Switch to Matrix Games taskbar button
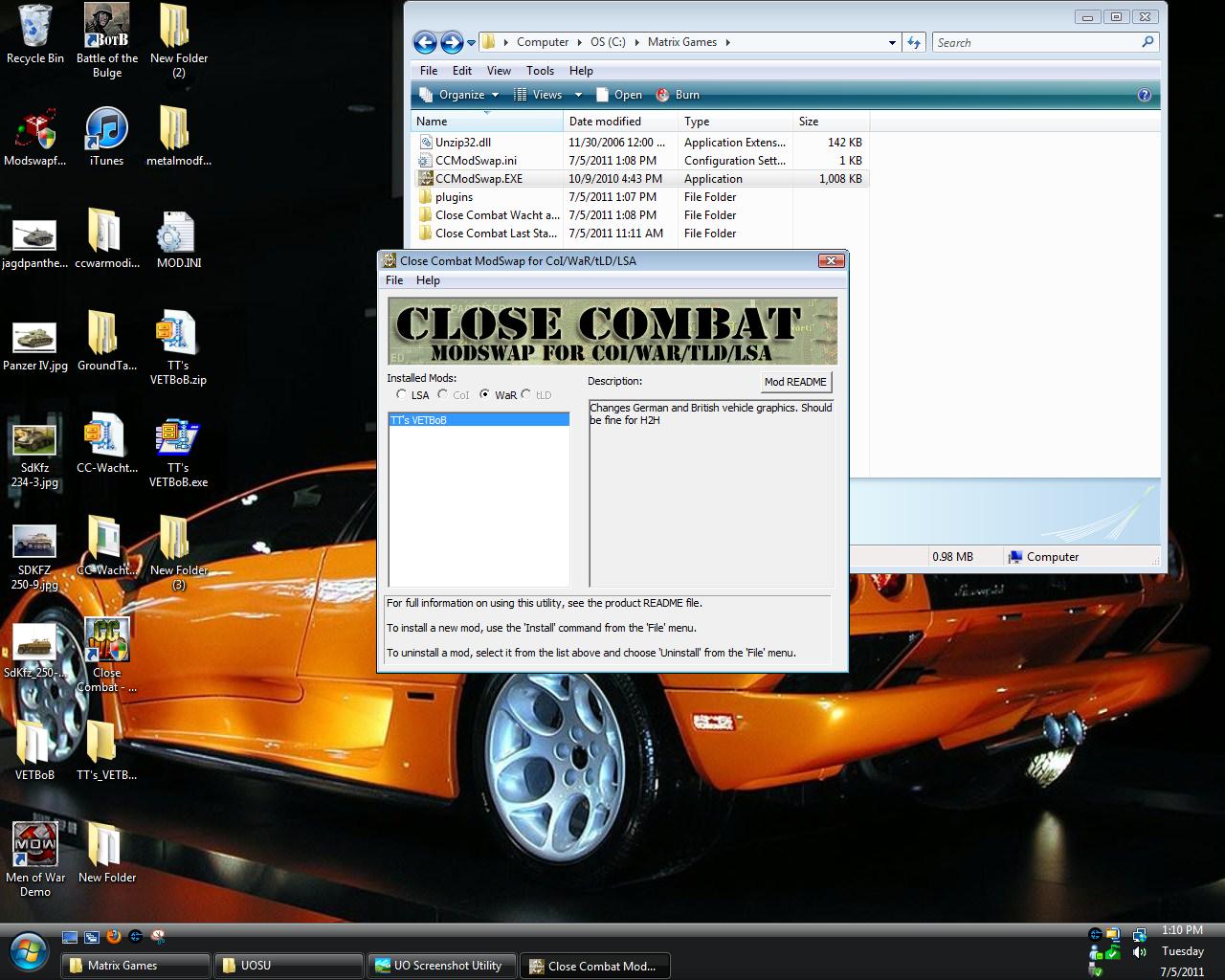This screenshot has width=1225, height=980. (x=136, y=966)
